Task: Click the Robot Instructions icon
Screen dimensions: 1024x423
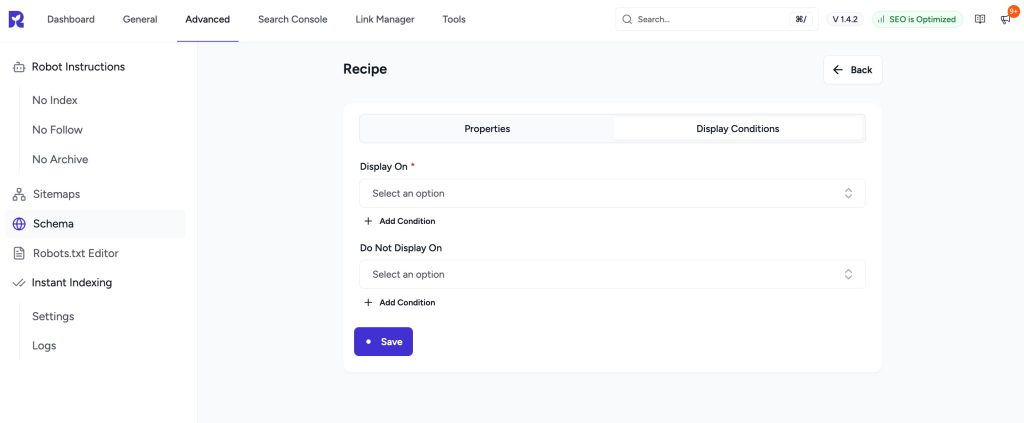Action: pyautogui.click(x=18, y=67)
